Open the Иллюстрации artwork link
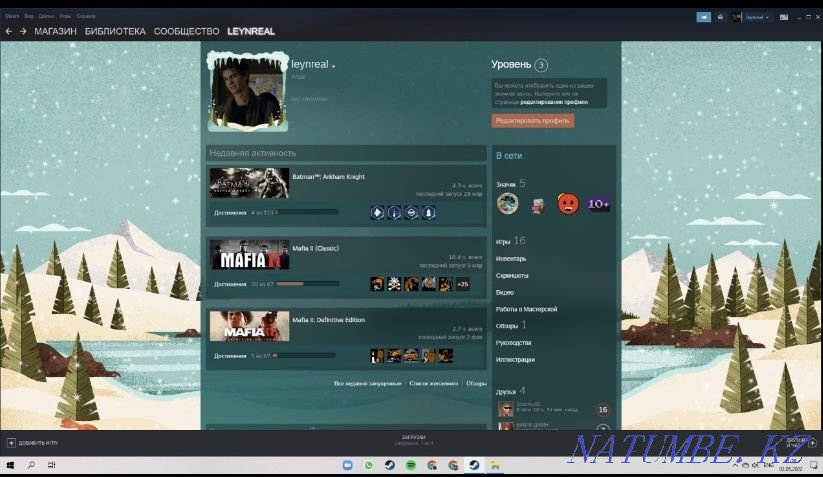 pyautogui.click(x=515, y=359)
